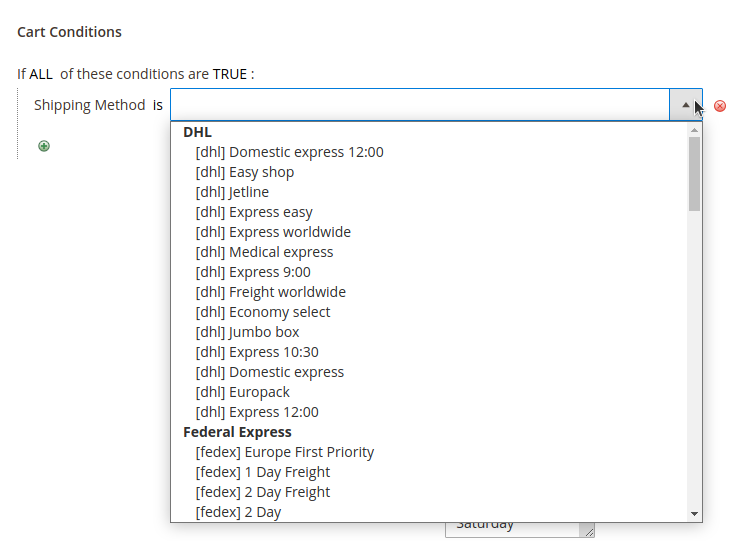Change the TRUE value condition
The image size is (749, 541).
point(230,74)
